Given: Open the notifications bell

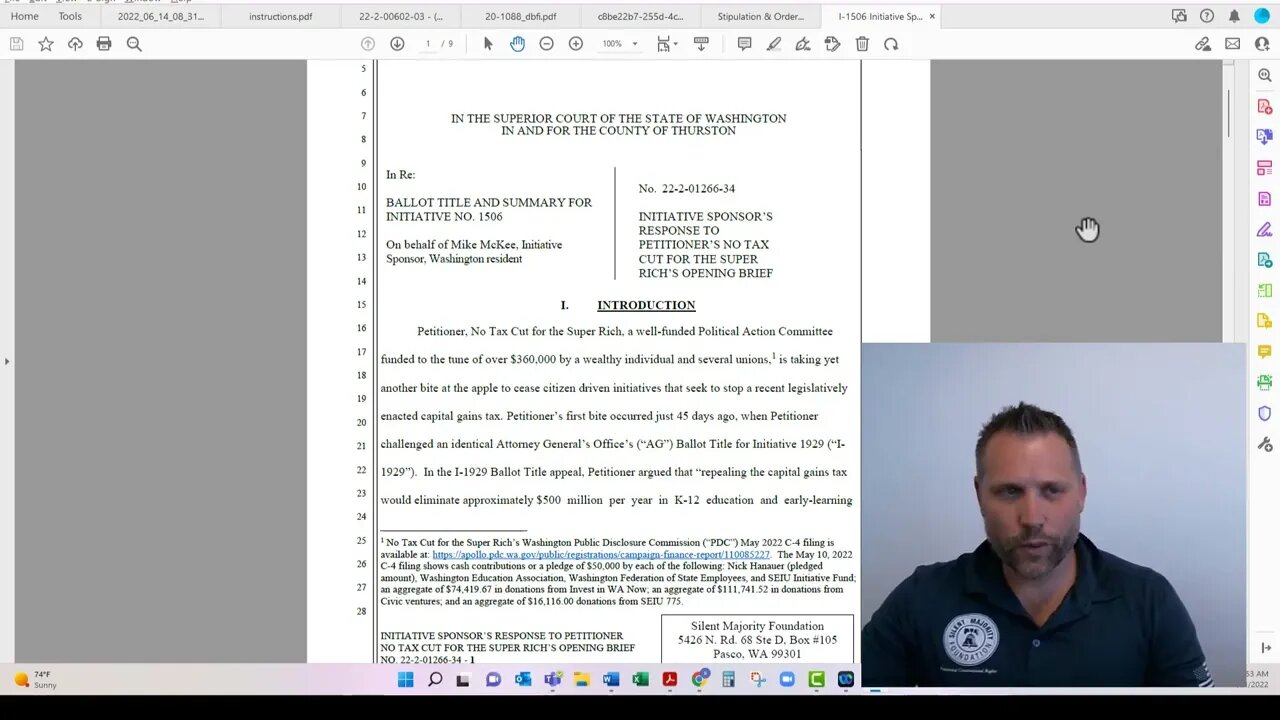Looking at the screenshot, I should click(1234, 16).
